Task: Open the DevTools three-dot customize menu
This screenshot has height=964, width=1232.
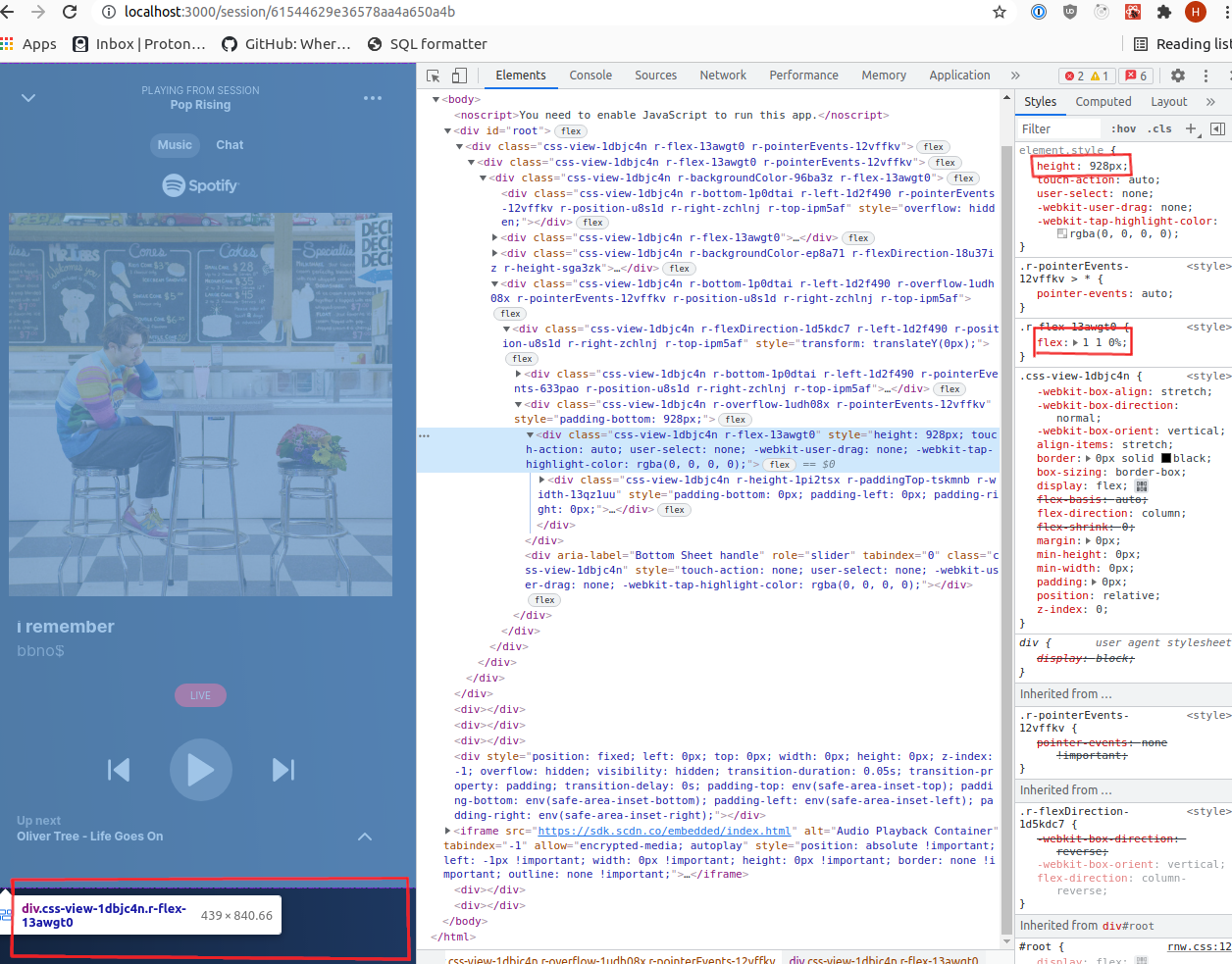Action: (x=1206, y=75)
